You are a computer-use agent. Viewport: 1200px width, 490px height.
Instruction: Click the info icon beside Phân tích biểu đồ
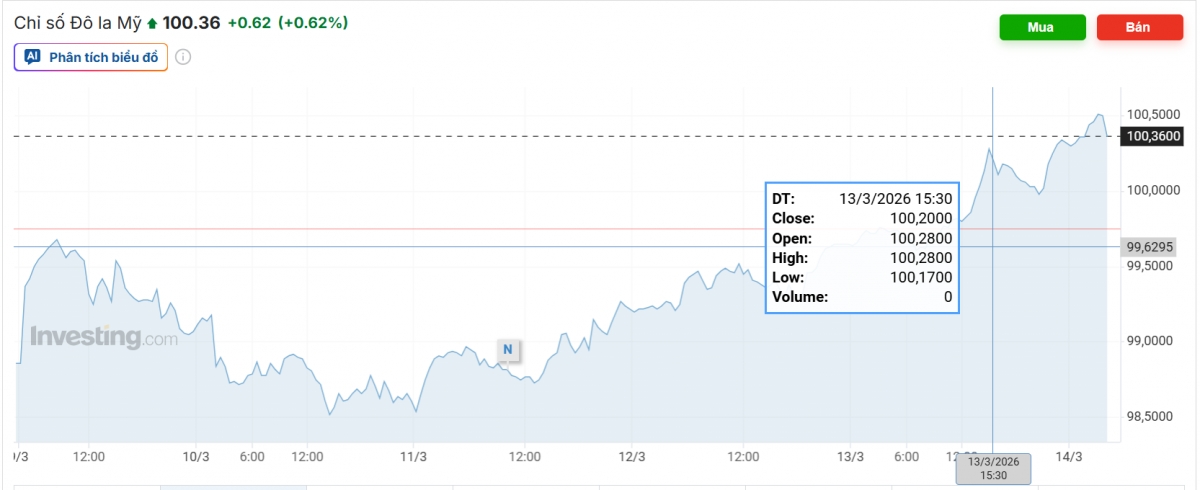[x=183, y=57]
